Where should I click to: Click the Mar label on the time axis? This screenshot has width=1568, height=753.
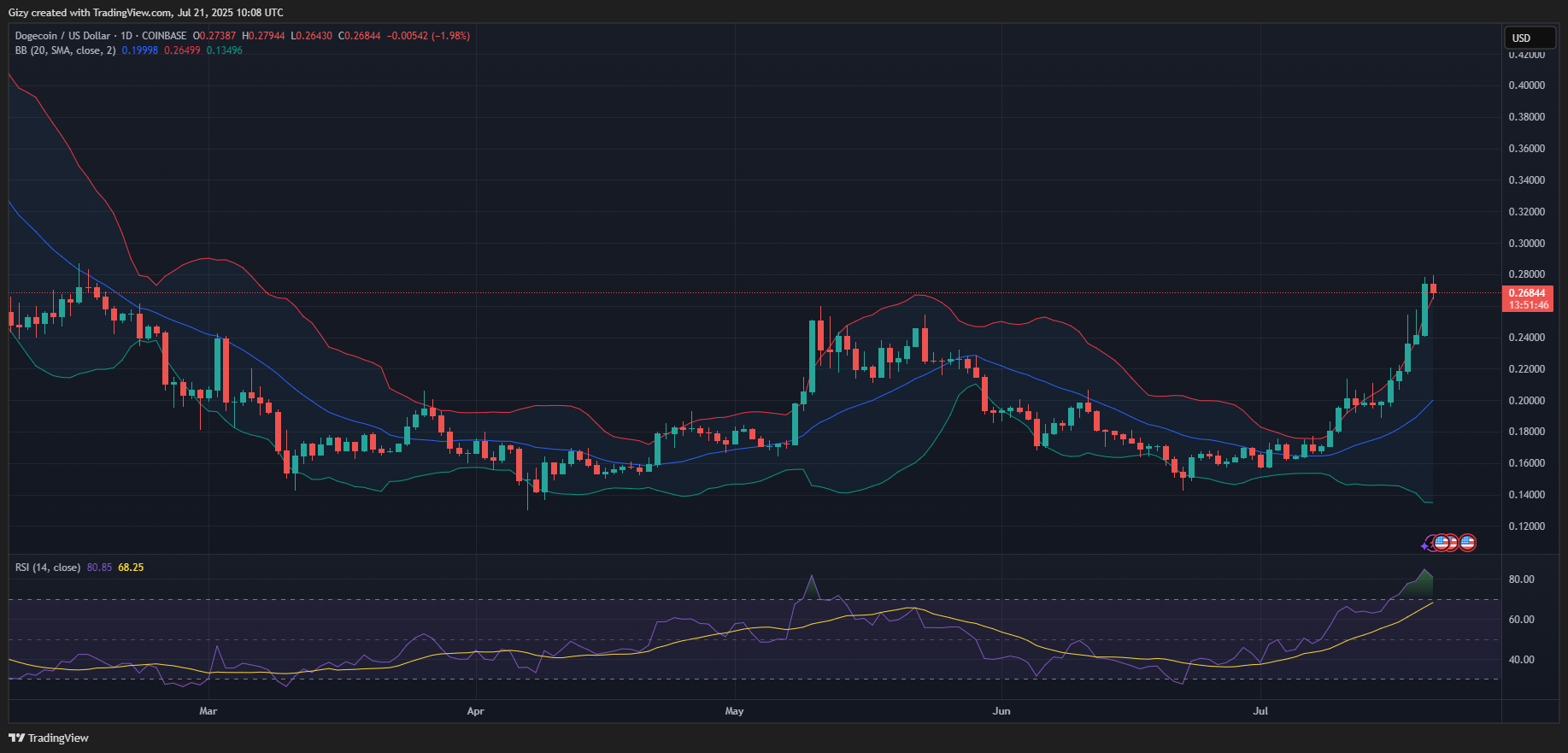pos(208,711)
